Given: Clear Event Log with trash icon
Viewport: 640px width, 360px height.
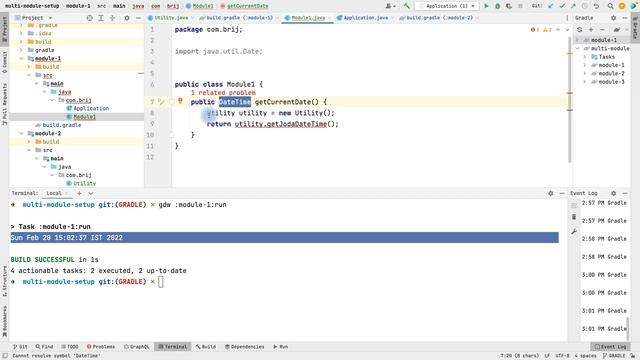Looking at the screenshot, I should [574, 217].
